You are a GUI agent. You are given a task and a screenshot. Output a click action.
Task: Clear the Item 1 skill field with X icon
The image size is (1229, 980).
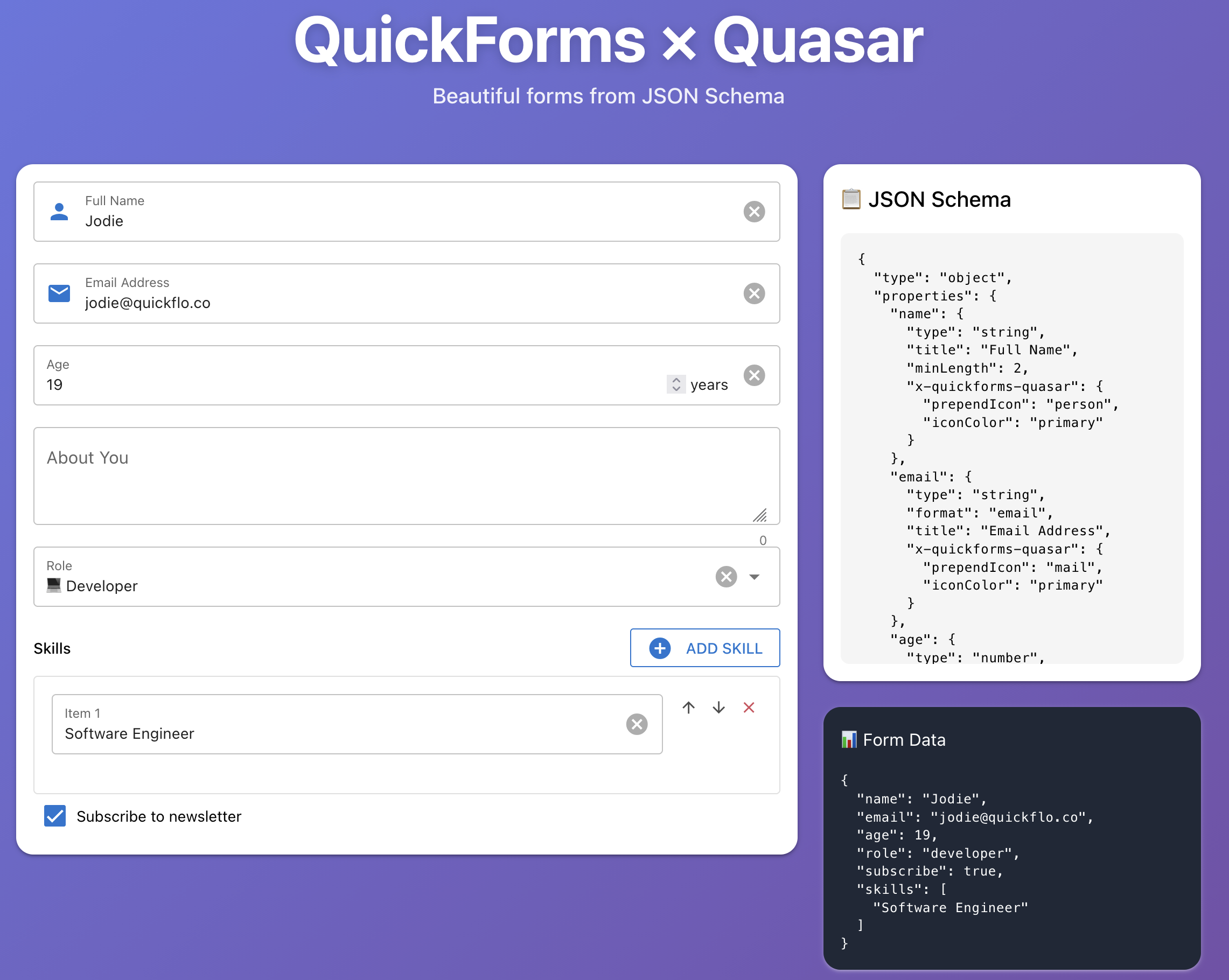point(637,724)
